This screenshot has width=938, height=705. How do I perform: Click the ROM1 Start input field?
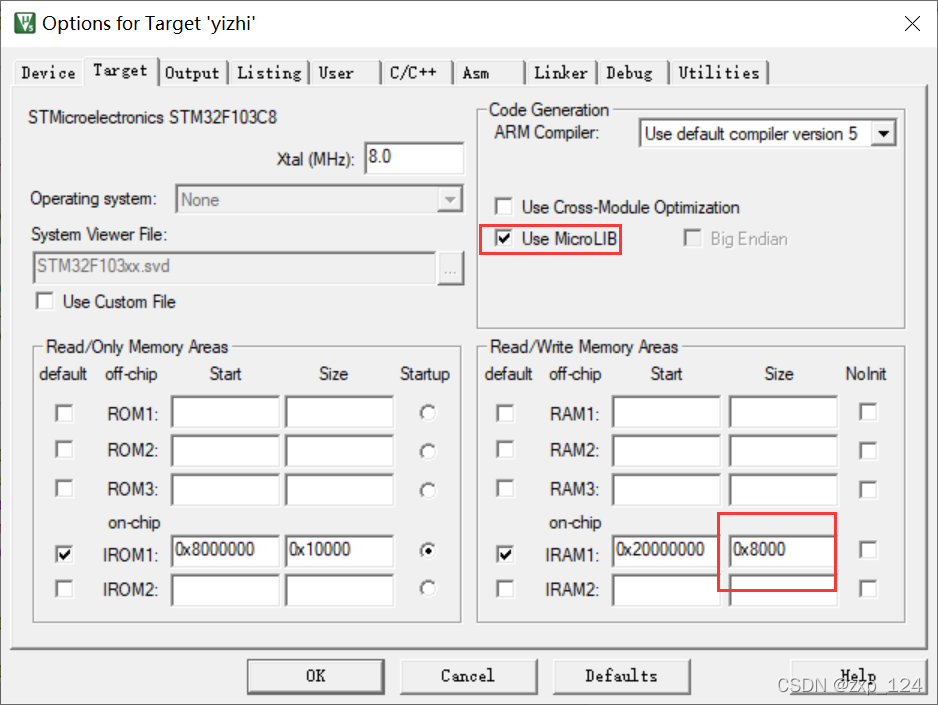[226, 411]
